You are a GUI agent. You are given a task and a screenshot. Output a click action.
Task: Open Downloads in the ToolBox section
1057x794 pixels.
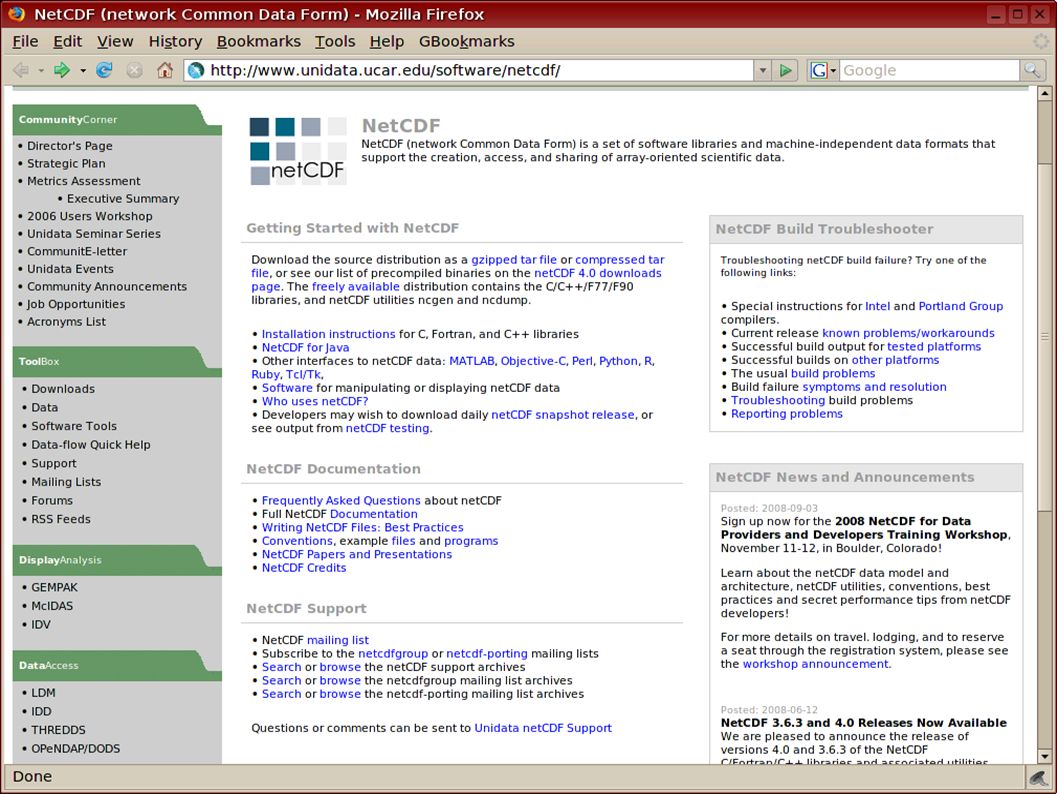click(x=63, y=389)
